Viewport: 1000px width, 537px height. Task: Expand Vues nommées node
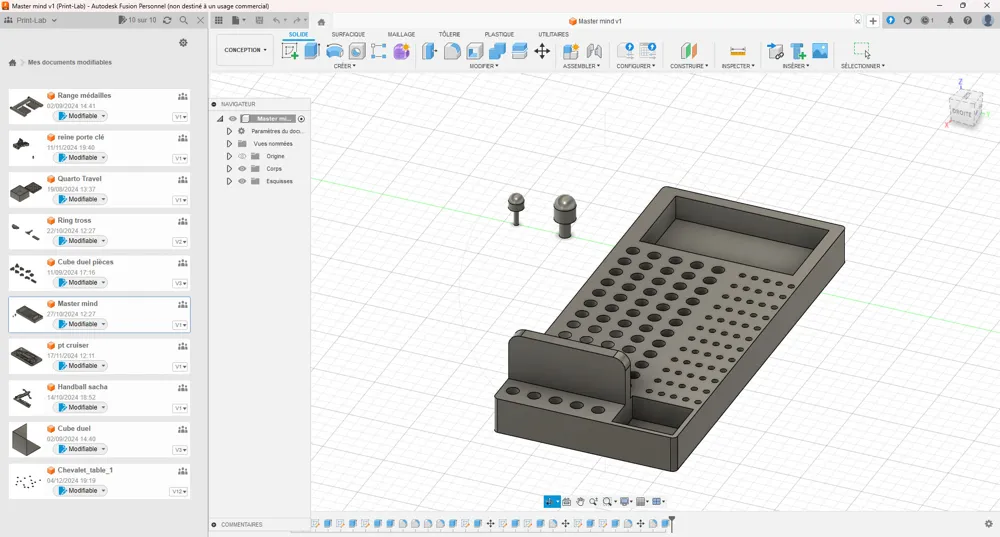[x=229, y=144]
